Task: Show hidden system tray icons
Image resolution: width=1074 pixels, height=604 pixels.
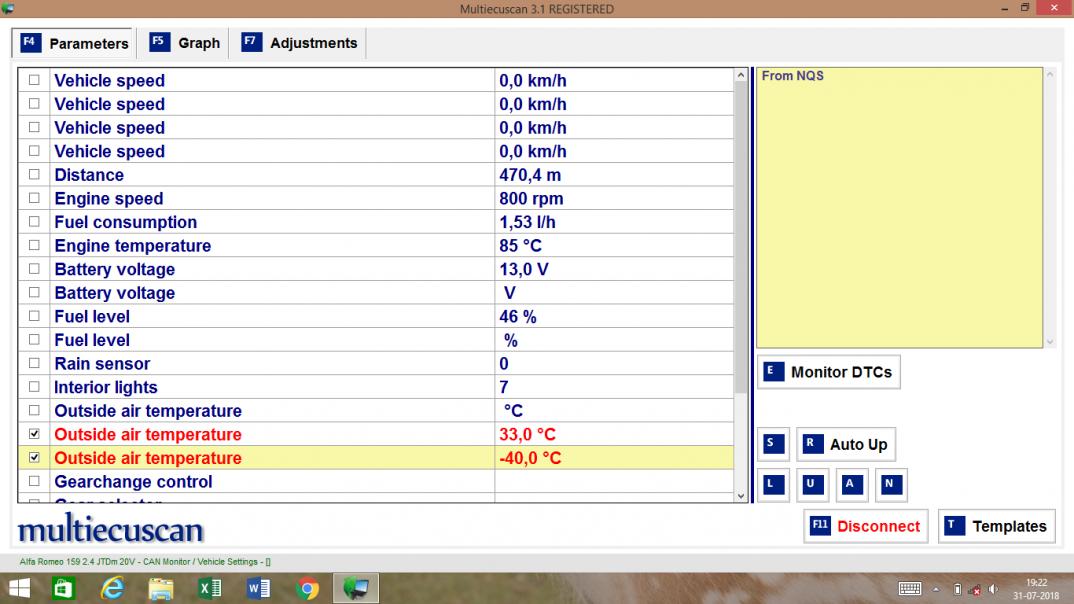Action: pos(936,589)
